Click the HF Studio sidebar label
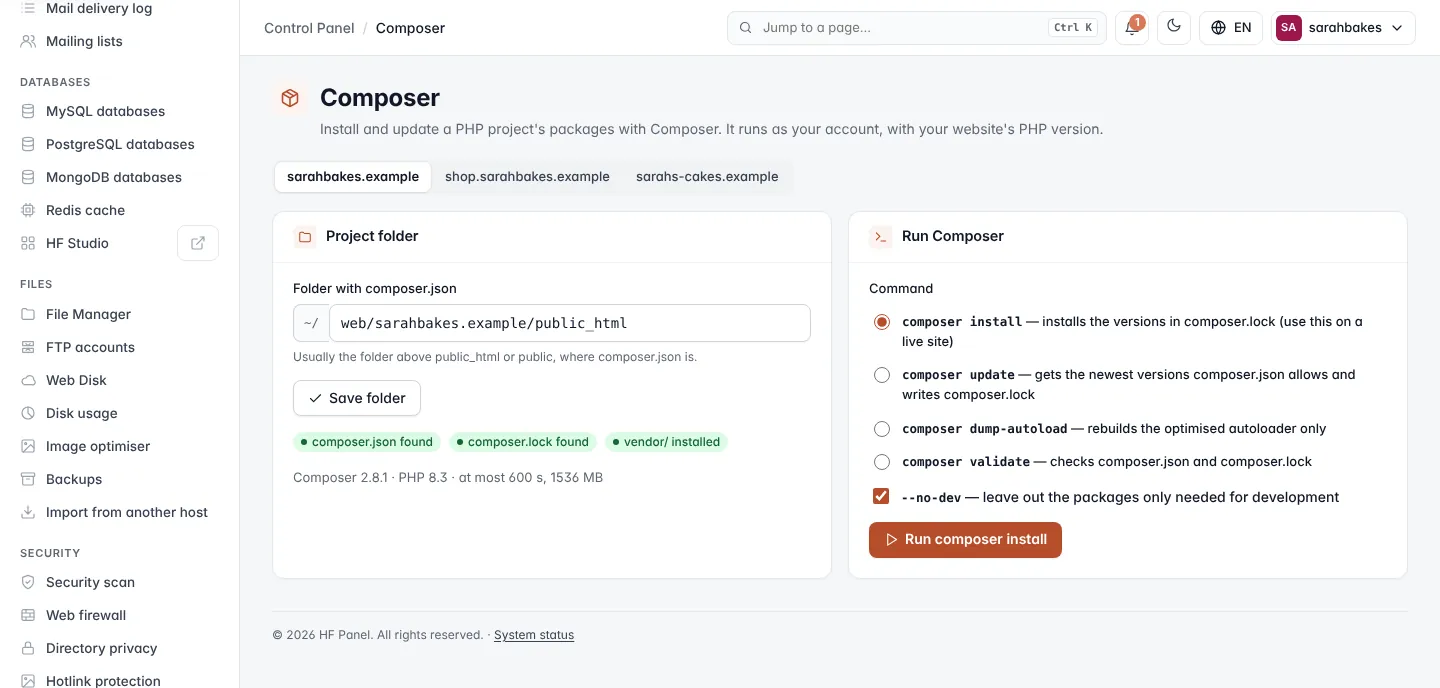The height and width of the screenshot is (688, 1440). click(x=77, y=243)
